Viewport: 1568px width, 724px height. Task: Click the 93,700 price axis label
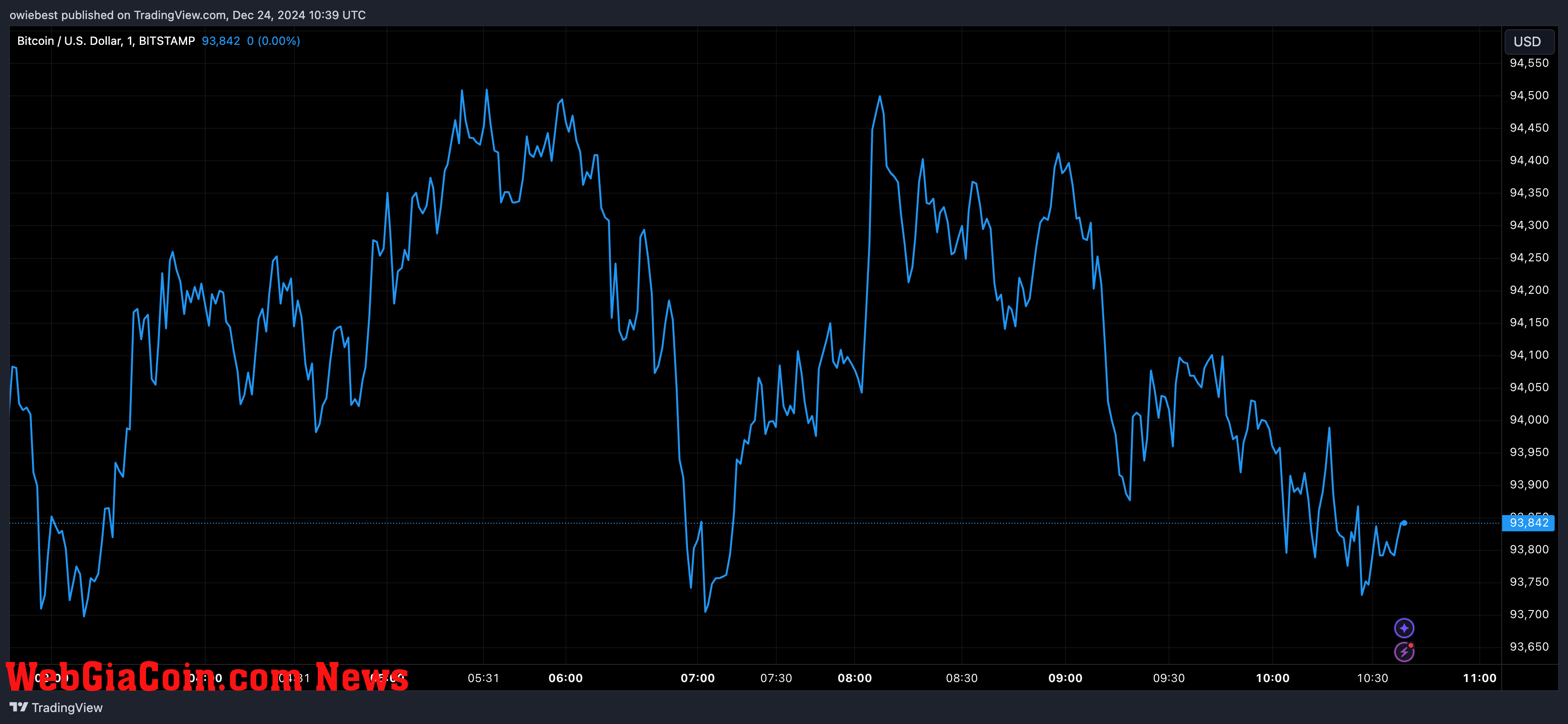[1529, 614]
